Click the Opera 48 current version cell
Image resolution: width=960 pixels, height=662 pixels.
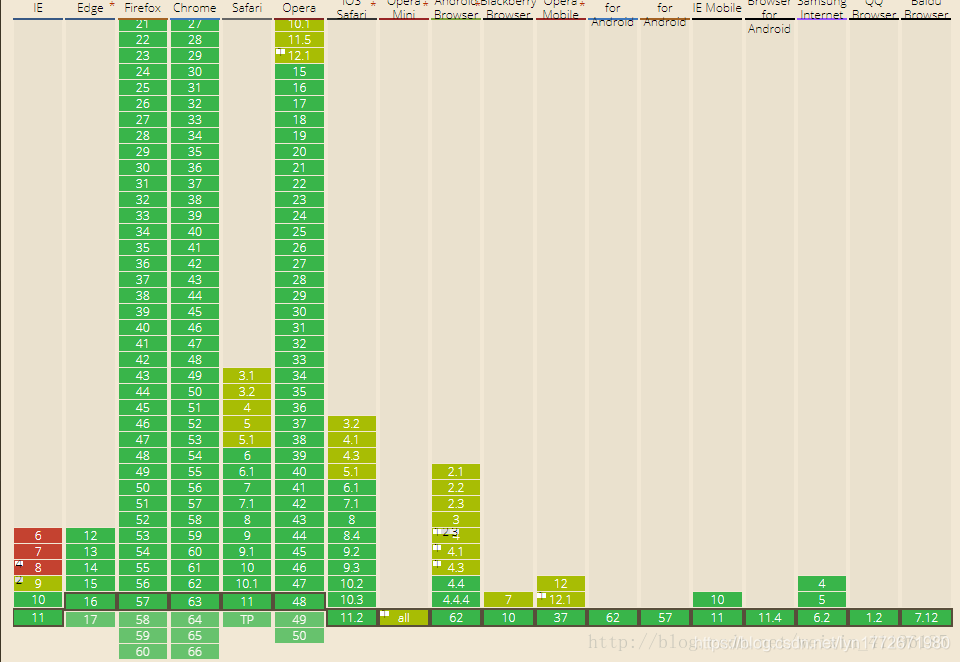tap(299, 601)
